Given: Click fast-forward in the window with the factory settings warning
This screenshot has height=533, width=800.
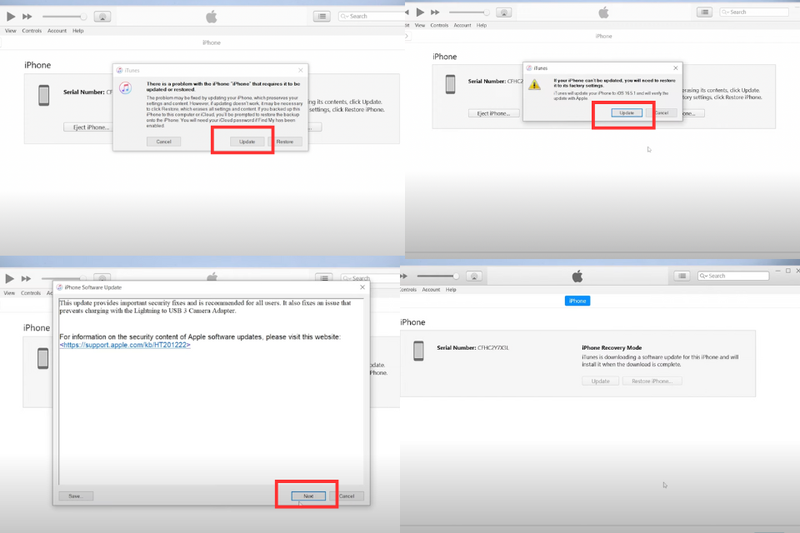Looking at the screenshot, I should click(435, 12).
